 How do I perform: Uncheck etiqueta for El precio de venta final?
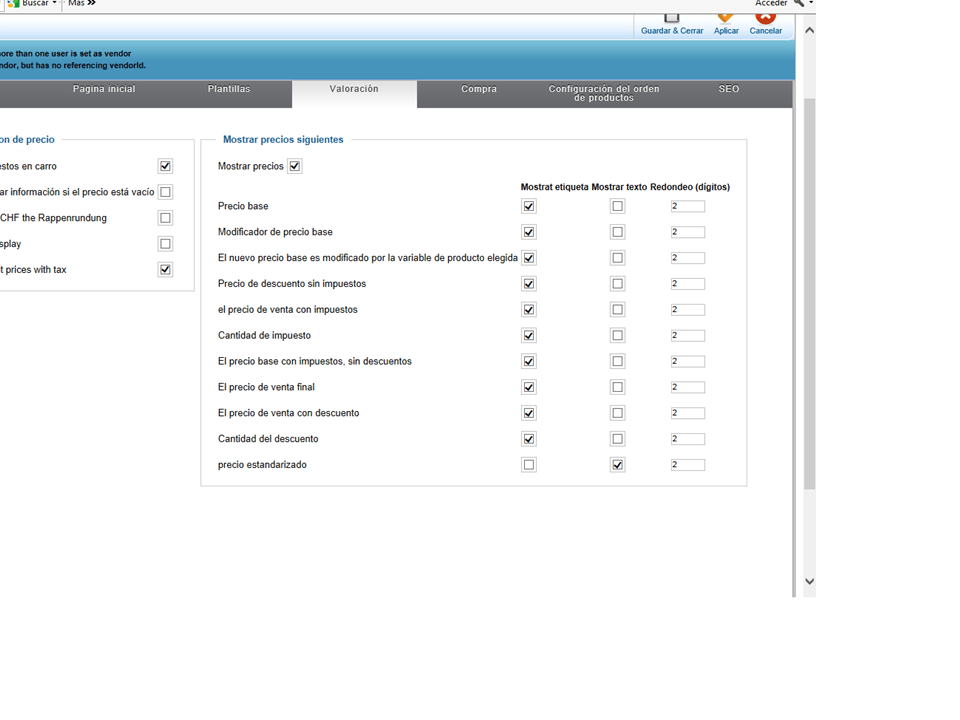529,387
